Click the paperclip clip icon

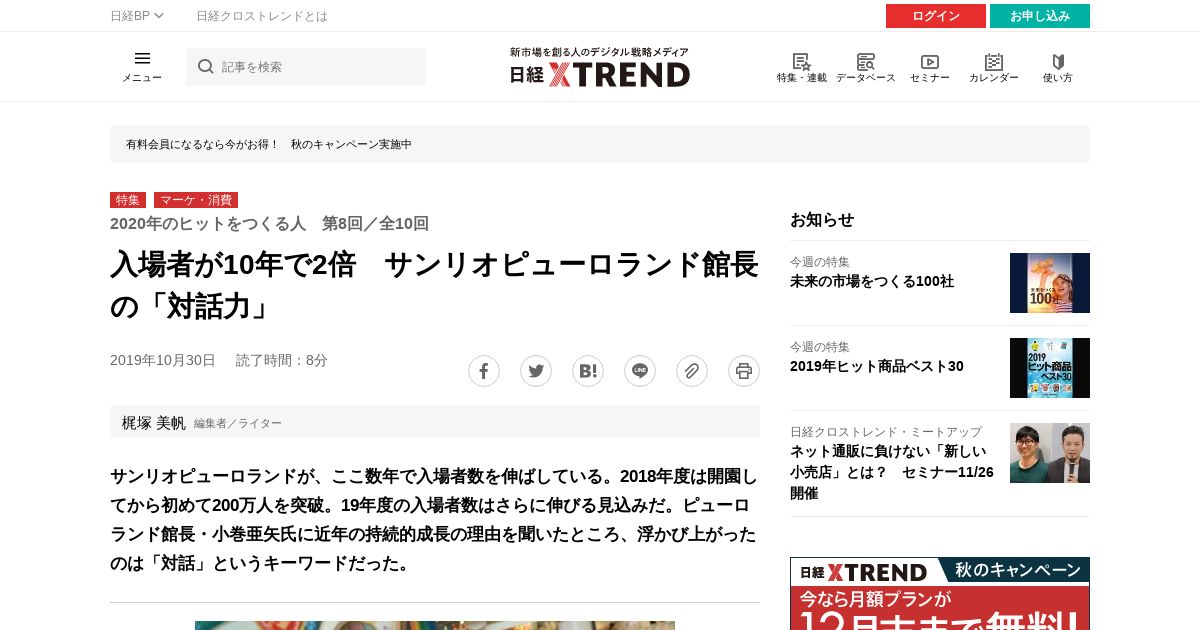[692, 371]
